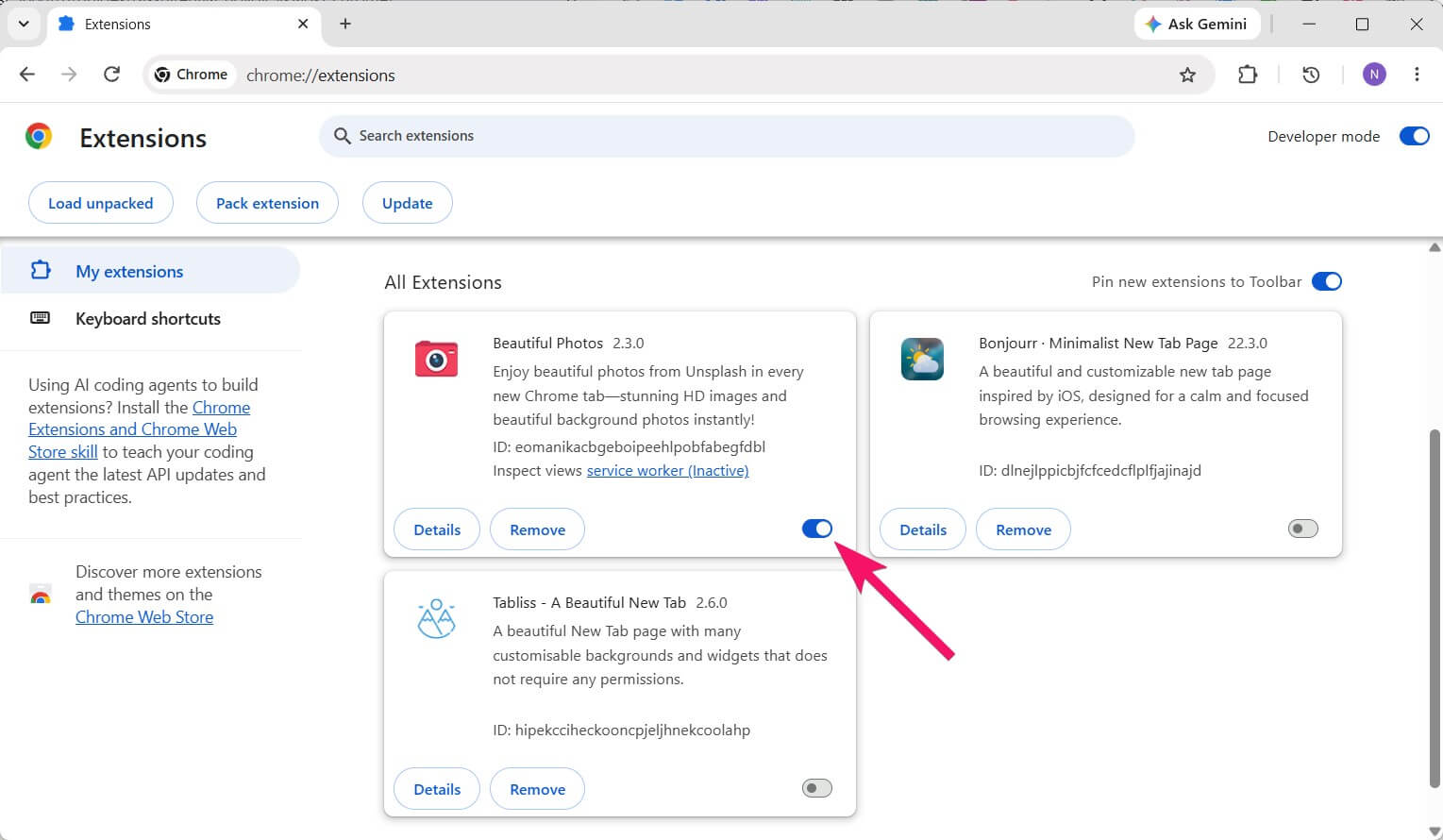1443x840 pixels.
Task: Open the service worker (Inactive) link
Action: tap(668, 470)
